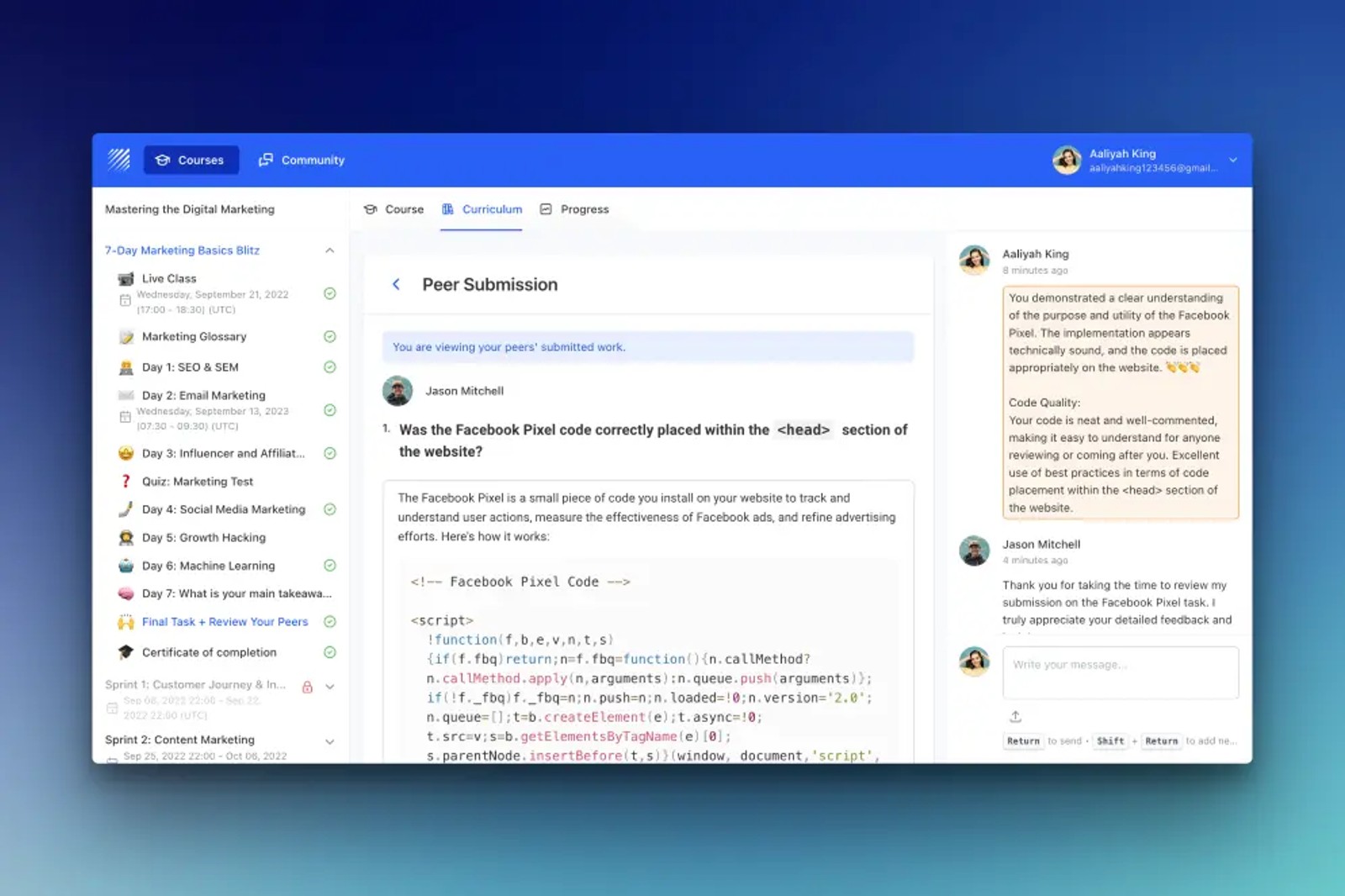1345x896 pixels.
Task: Open Day 7 main takeaway lesson
Action: tap(236, 593)
